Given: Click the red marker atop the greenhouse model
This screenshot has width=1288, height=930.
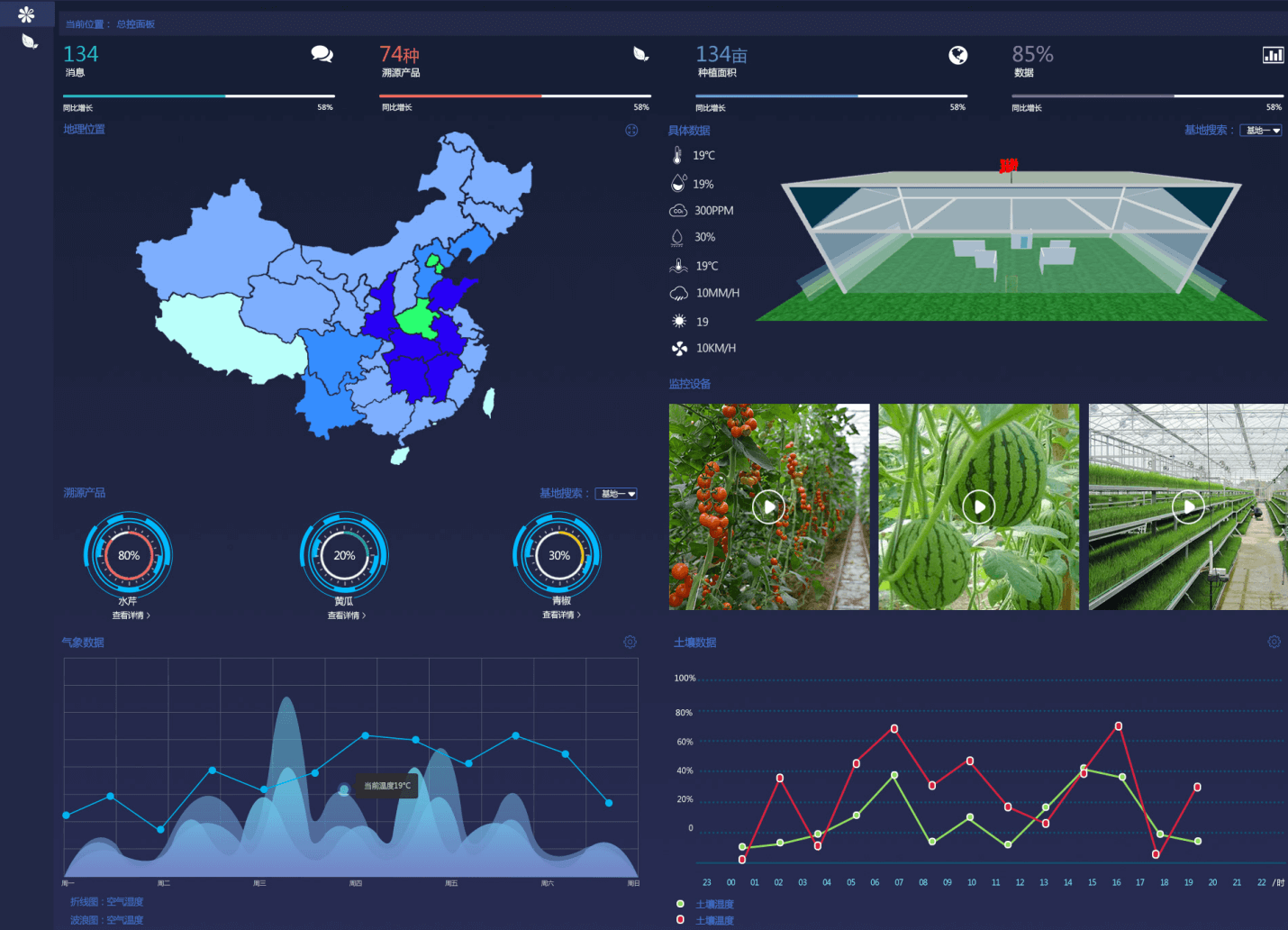Looking at the screenshot, I should 1009,165.
